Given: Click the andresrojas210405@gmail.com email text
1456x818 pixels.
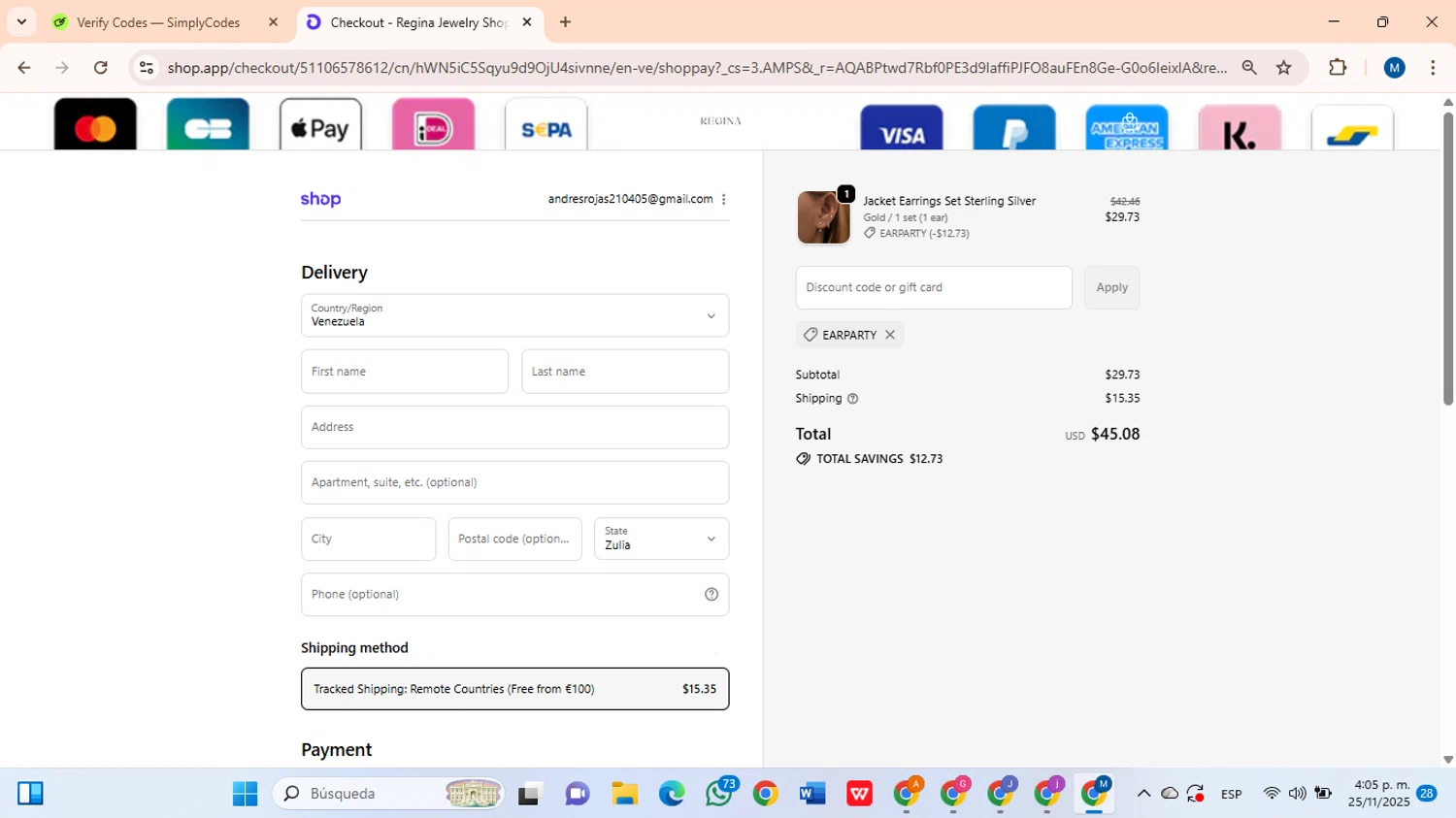Looking at the screenshot, I should 630,199.
